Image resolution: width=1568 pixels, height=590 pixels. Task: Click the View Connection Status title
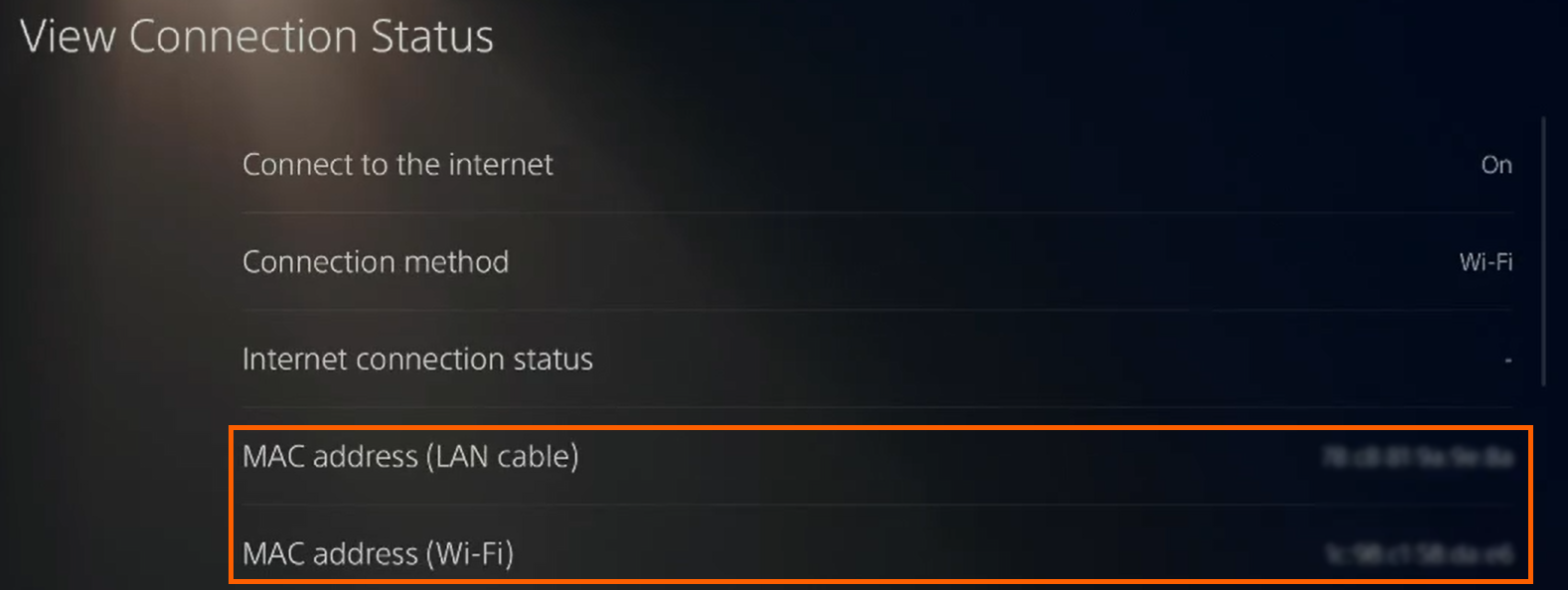point(258,37)
